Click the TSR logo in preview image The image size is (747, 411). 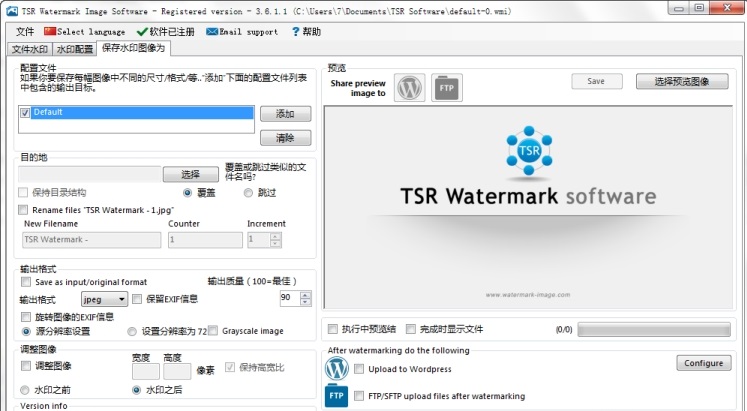(x=529, y=150)
